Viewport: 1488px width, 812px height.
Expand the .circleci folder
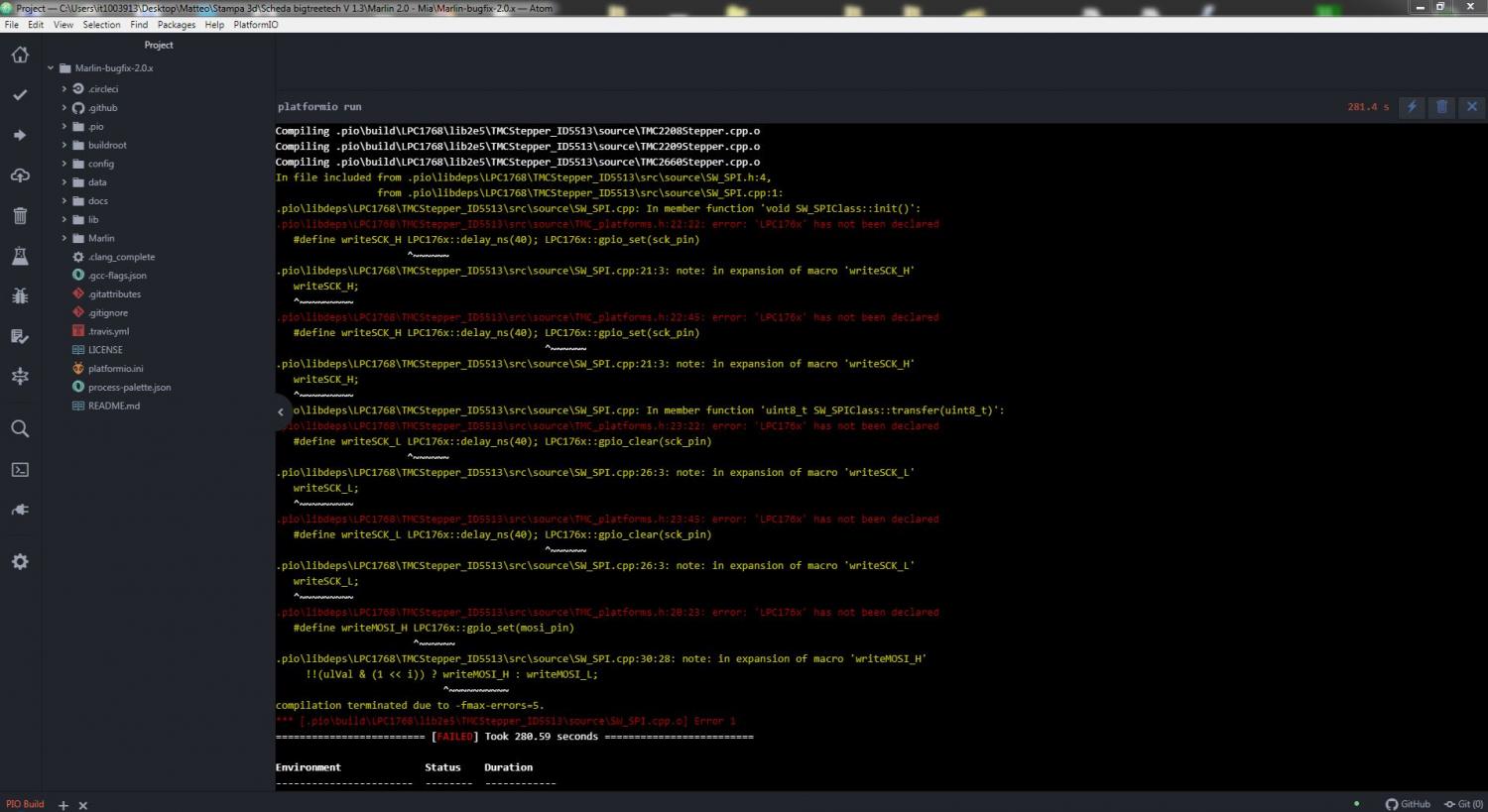click(x=64, y=89)
